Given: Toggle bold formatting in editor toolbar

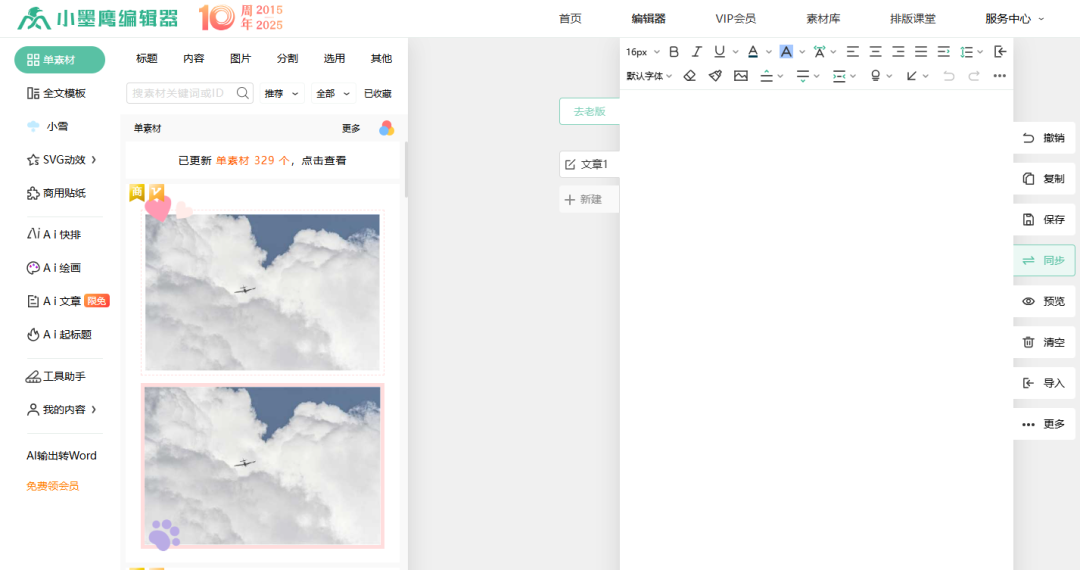Looking at the screenshot, I should (674, 52).
